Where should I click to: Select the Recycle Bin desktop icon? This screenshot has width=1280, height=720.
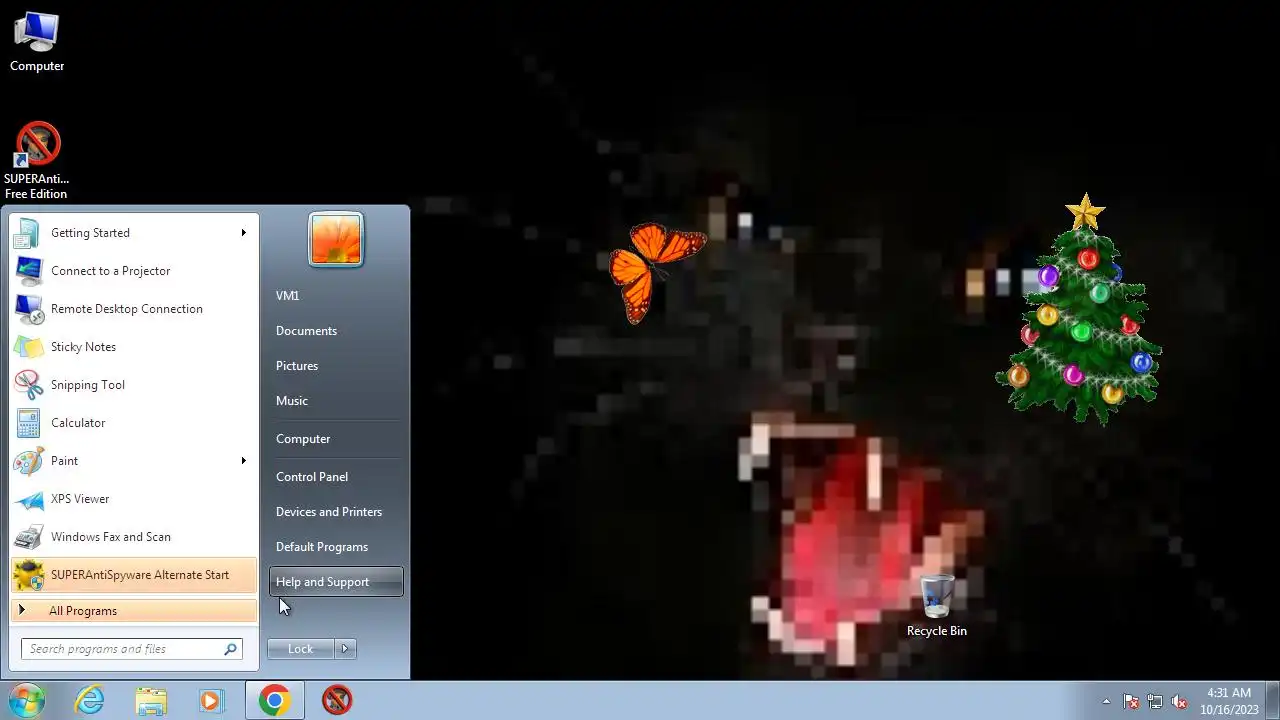(x=937, y=606)
